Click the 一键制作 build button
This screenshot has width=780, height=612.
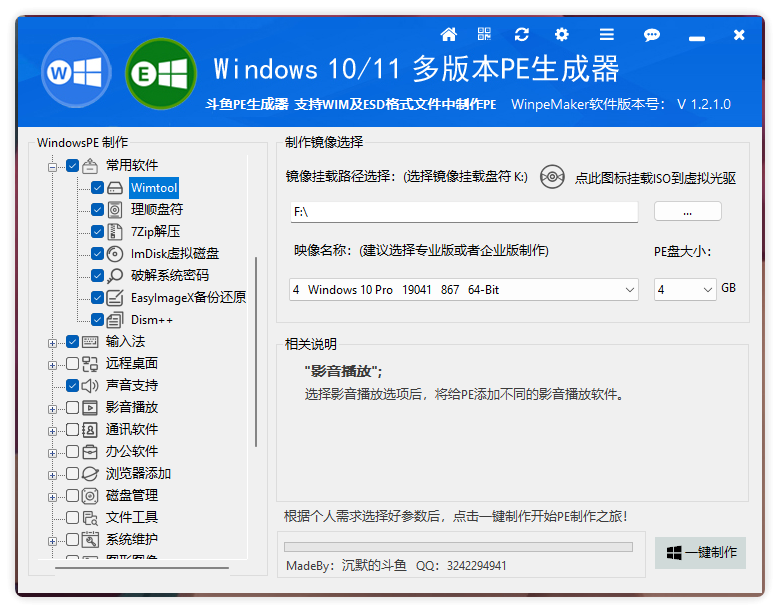point(700,552)
